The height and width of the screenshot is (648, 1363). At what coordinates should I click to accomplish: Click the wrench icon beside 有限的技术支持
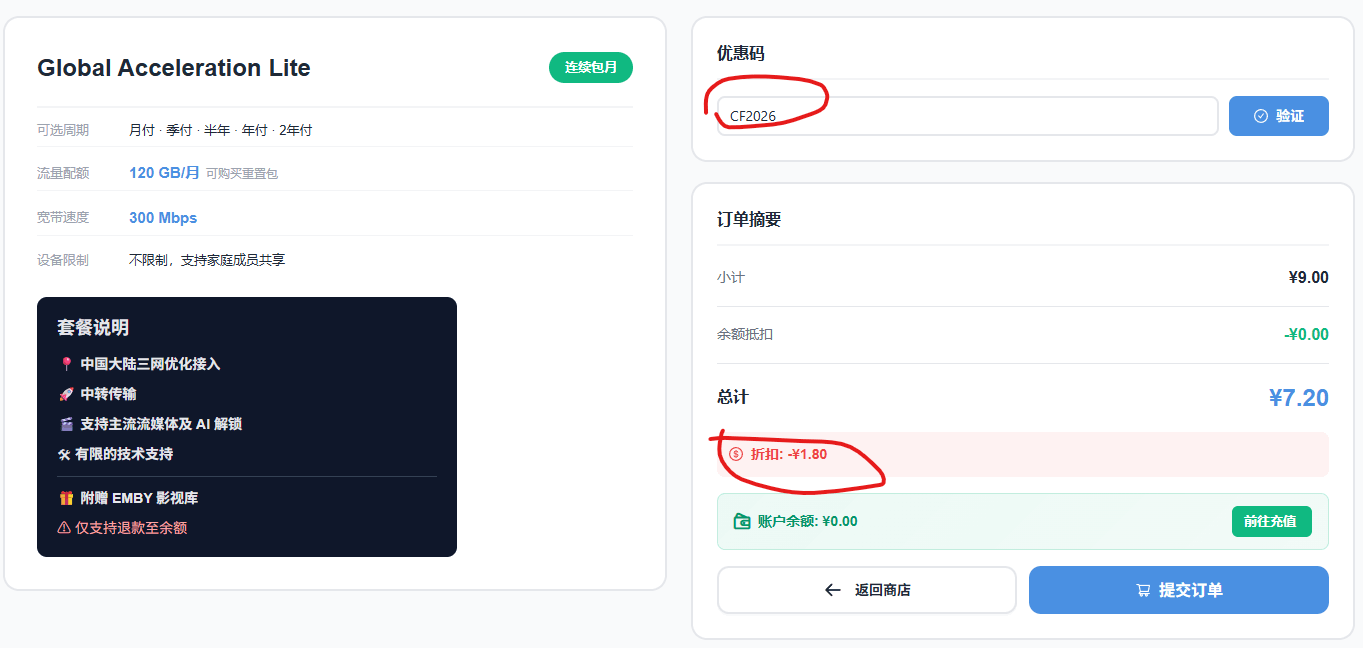point(63,452)
